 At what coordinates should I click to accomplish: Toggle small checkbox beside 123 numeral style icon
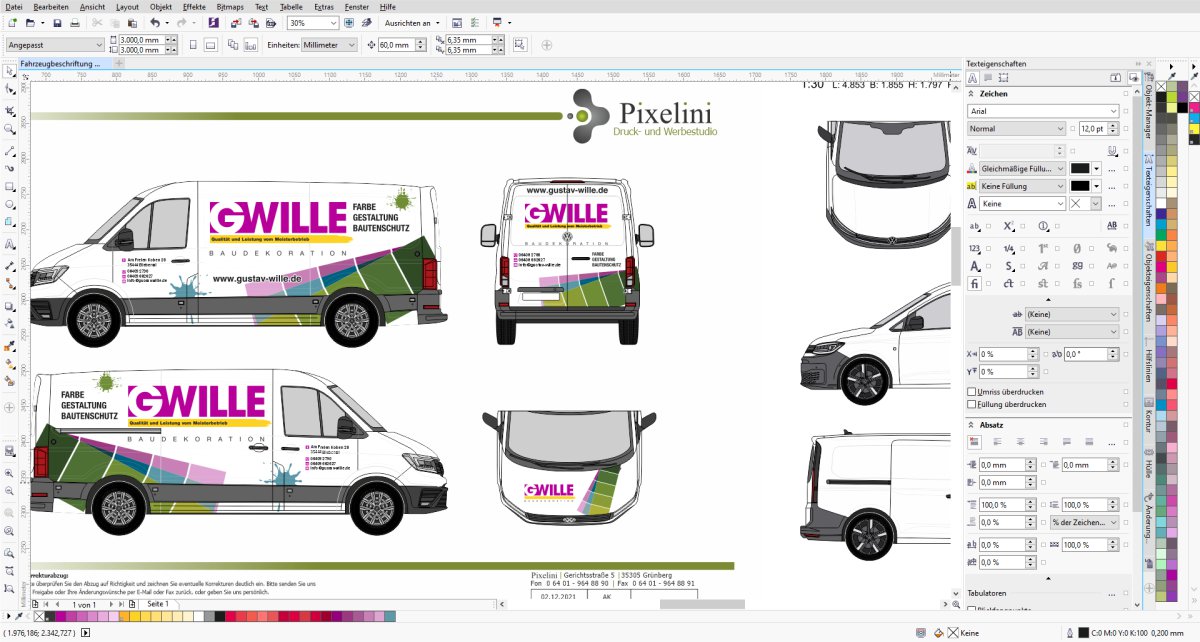click(988, 249)
